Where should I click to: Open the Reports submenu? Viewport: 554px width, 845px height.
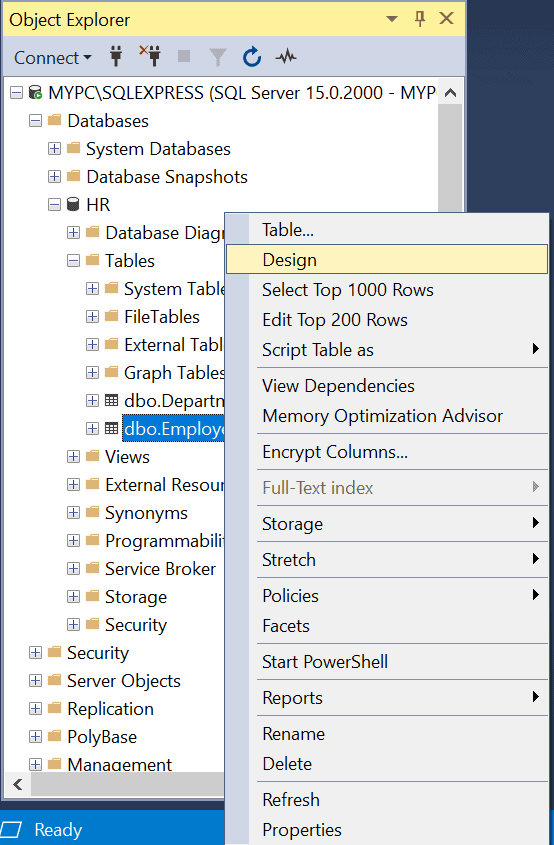click(x=386, y=698)
